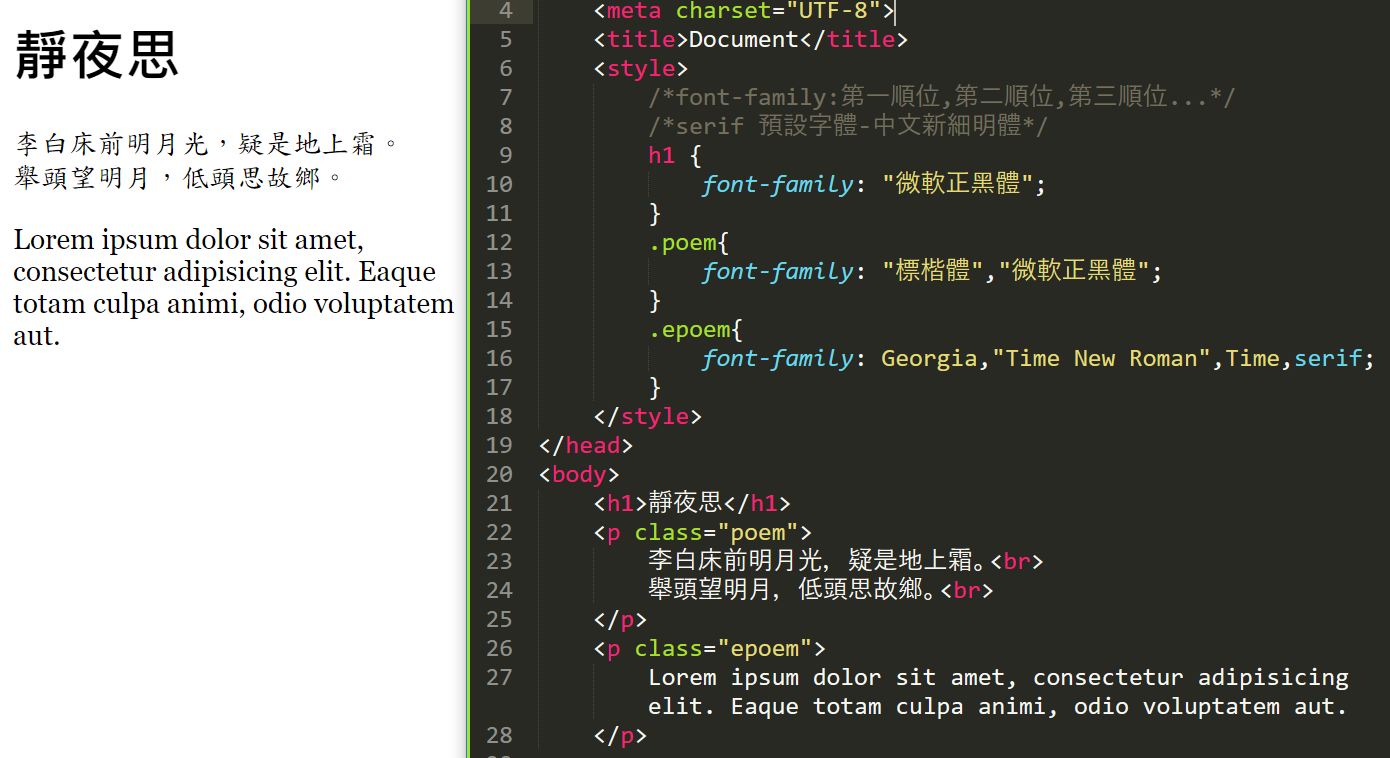Click the h1 selector in the style block
Image resolution: width=1390 pixels, height=758 pixels.
coord(661,155)
